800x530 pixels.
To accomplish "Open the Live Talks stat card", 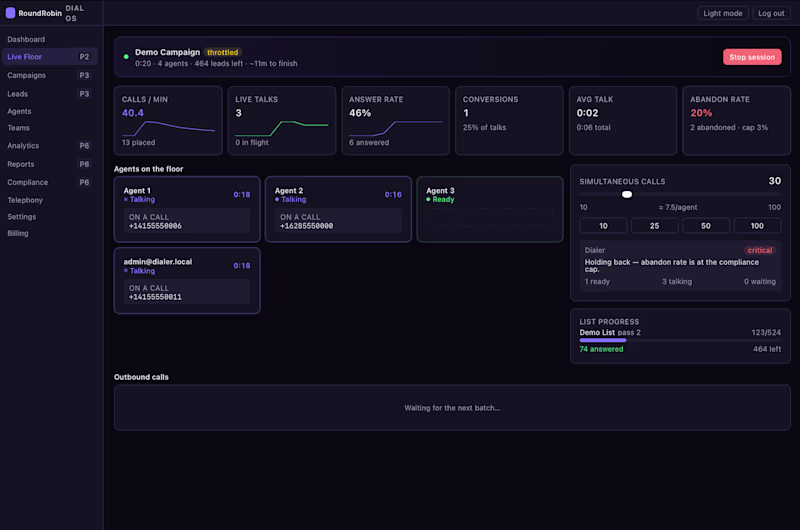I will tap(282, 120).
